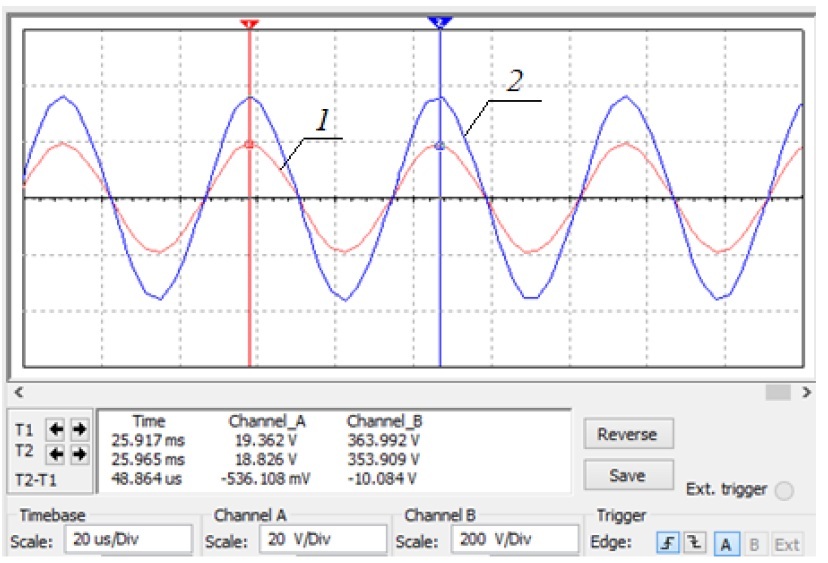Move cursor T1 right with arrow
Viewport: 828px width, 563px height.
click(79, 429)
